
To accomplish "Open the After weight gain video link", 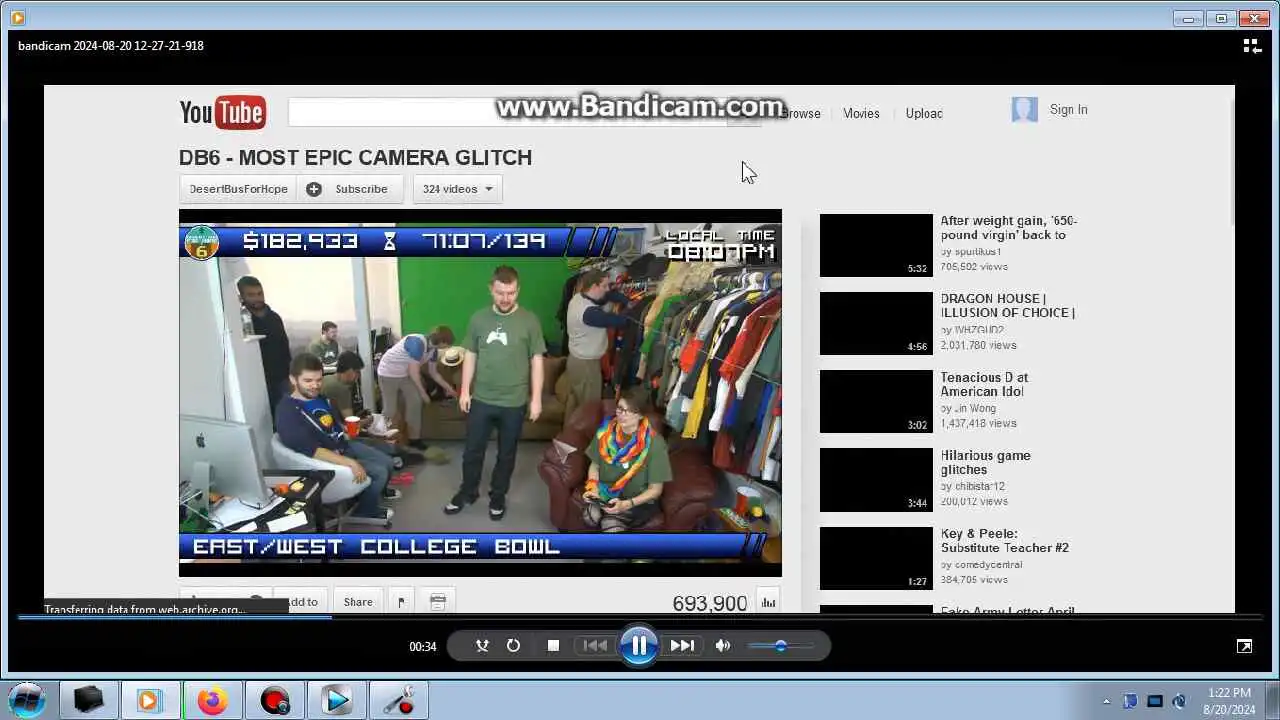I will [1009, 228].
